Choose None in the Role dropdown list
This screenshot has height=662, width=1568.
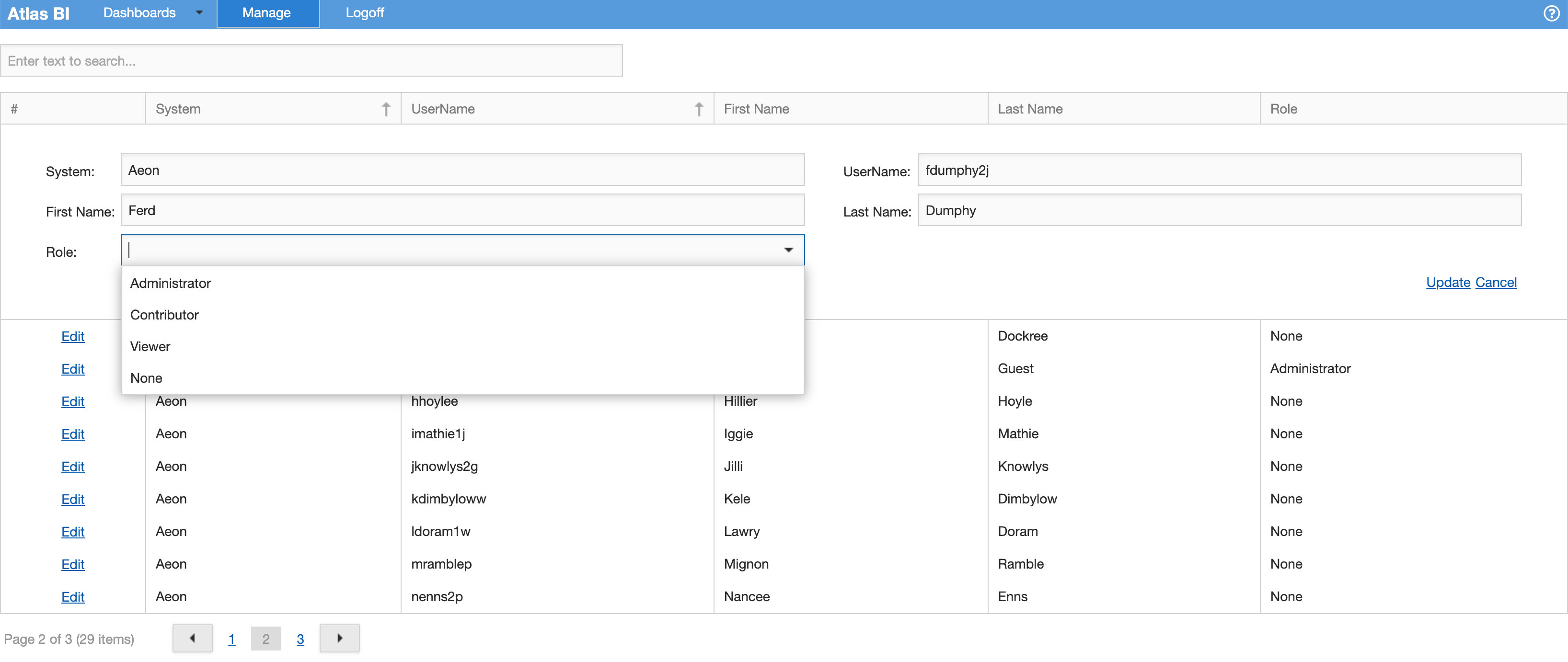pos(146,378)
